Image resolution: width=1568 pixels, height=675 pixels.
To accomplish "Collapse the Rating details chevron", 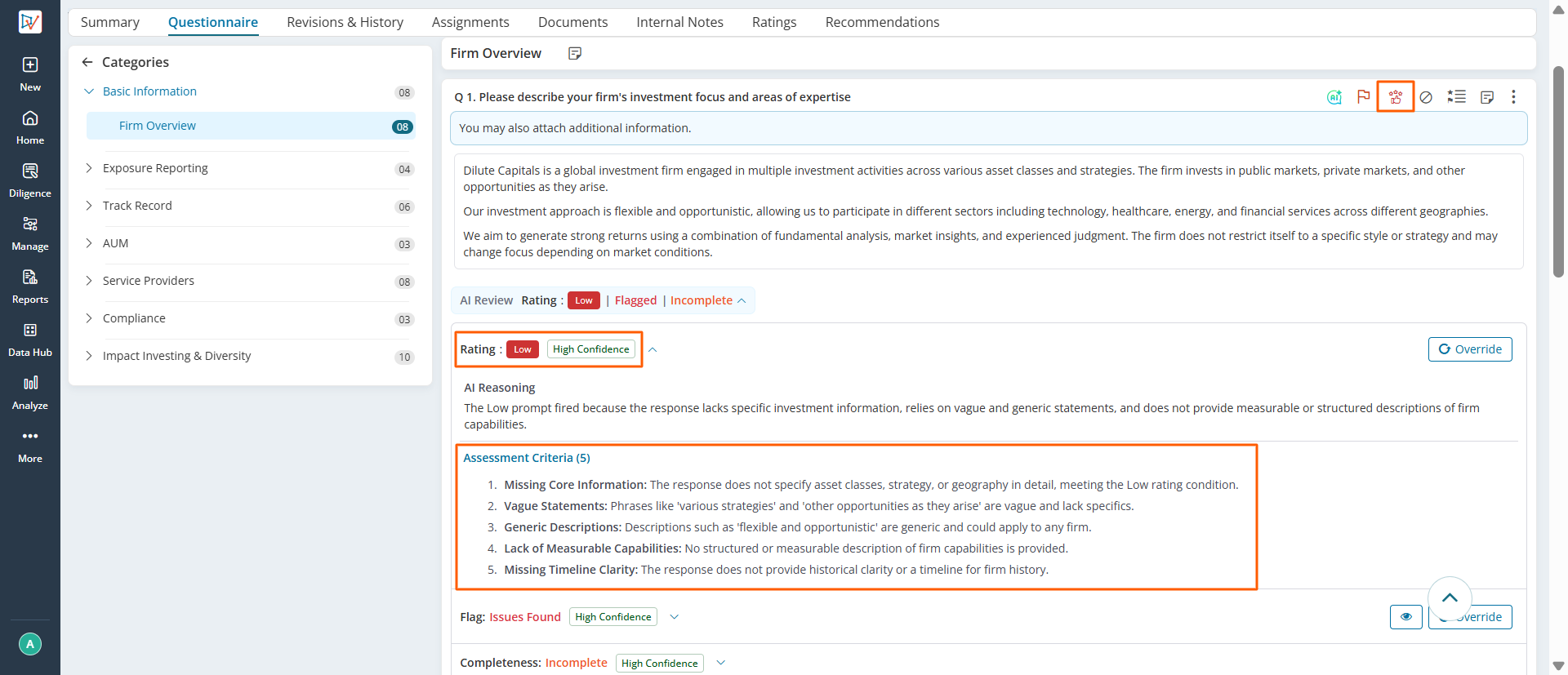I will tap(653, 349).
